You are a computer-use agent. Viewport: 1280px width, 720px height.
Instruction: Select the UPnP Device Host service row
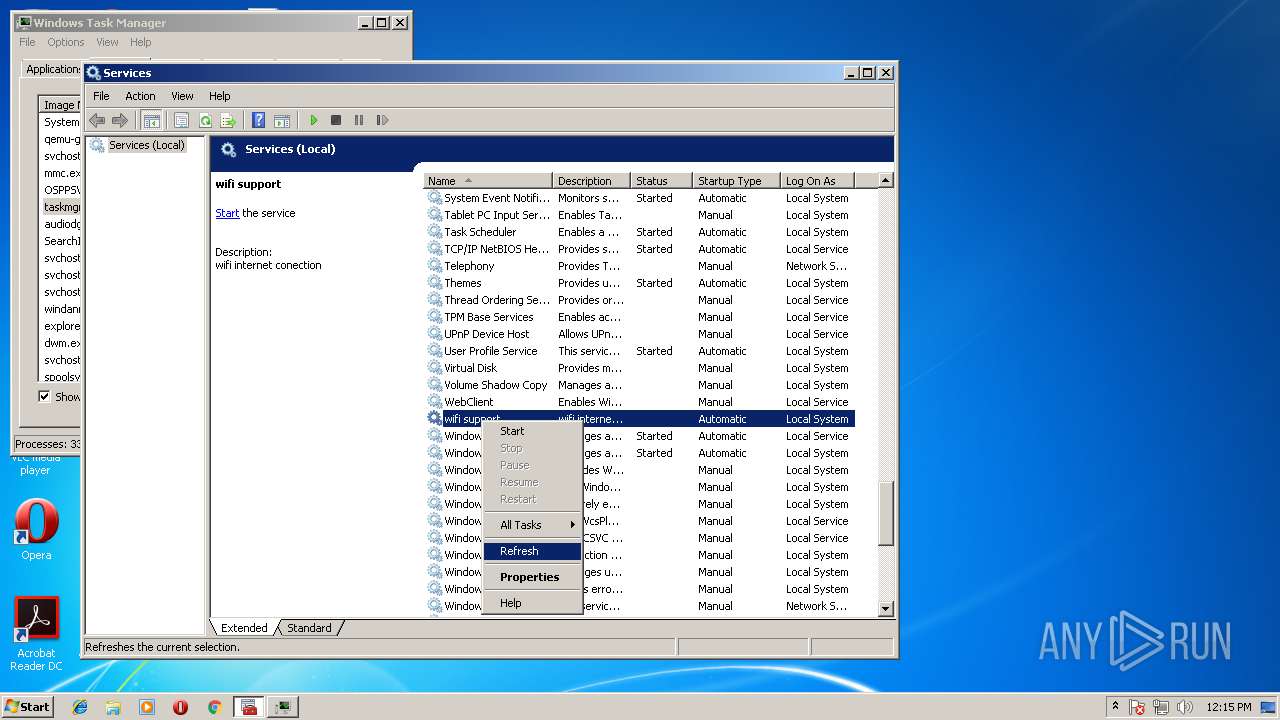pos(640,334)
